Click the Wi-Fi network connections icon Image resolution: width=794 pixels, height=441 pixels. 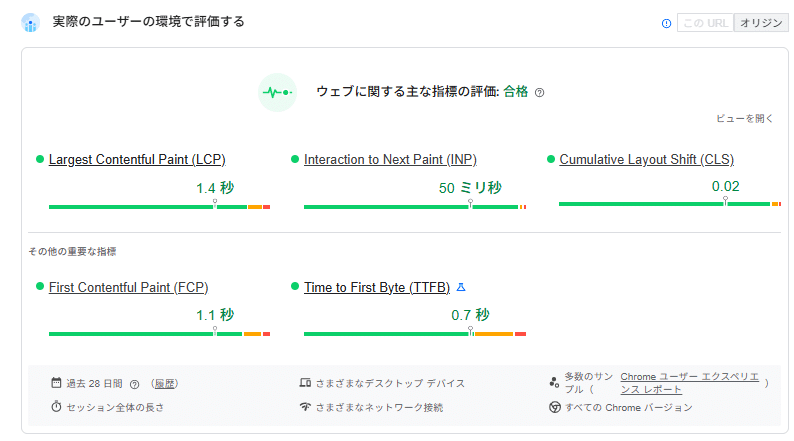(x=305, y=407)
